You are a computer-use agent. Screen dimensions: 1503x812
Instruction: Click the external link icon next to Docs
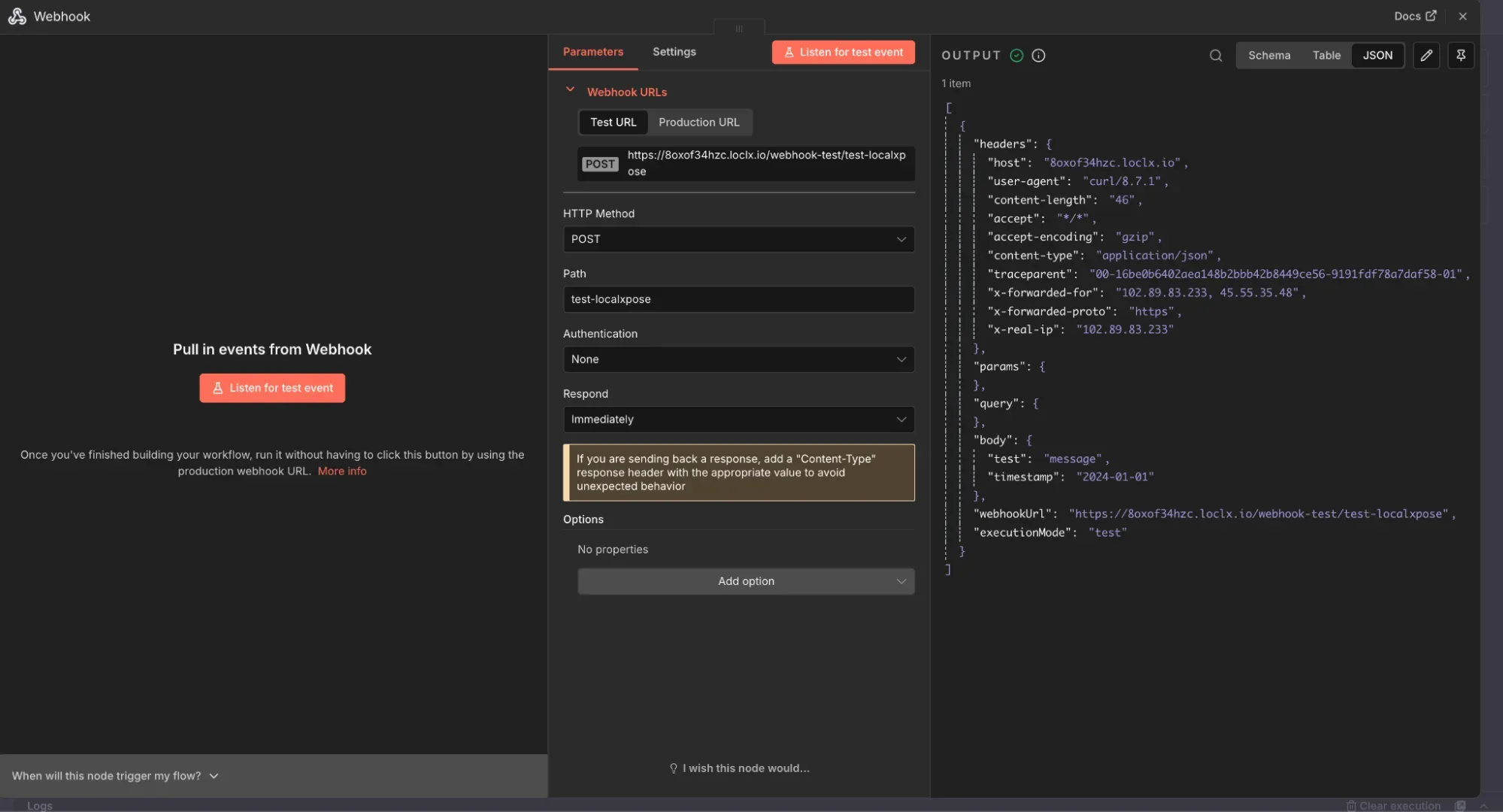point(1433,15)
